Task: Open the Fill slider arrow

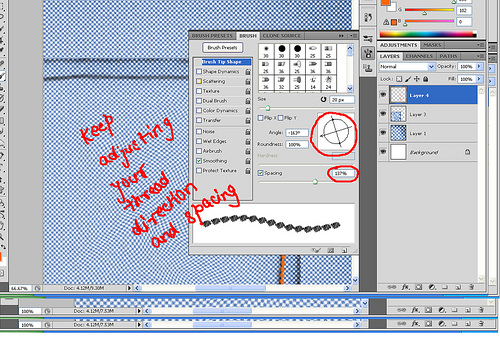Action: 479,79
